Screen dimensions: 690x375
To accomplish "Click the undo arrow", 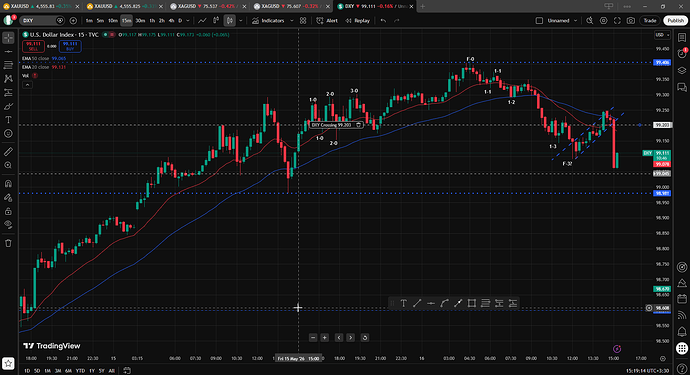I will click(x=383, y=21).
